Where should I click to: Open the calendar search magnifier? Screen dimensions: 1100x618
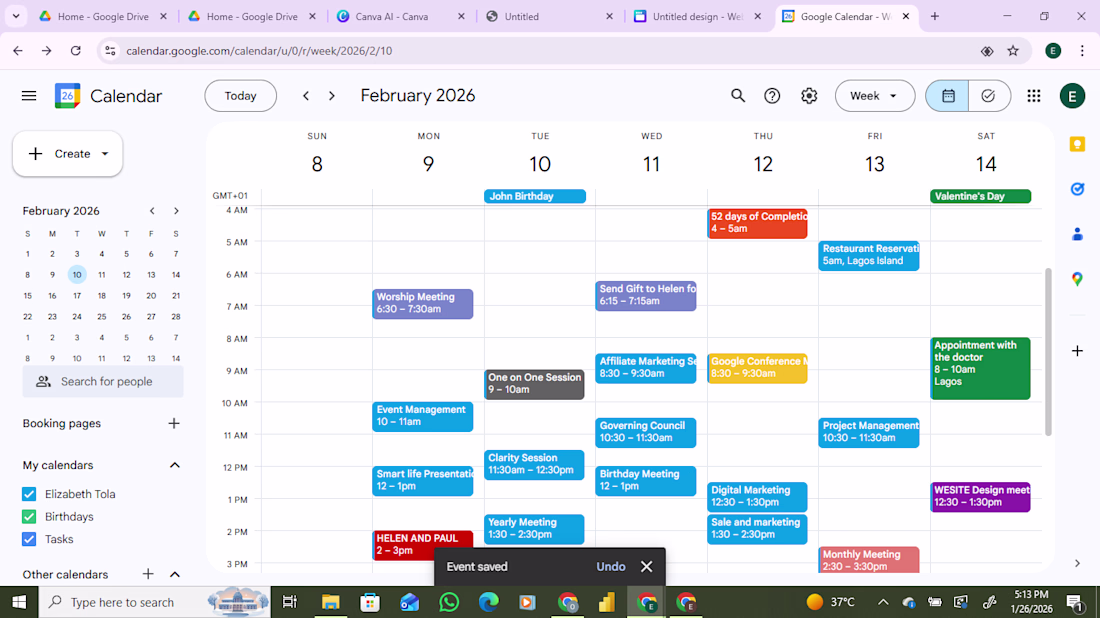click(x=737, y=95)
